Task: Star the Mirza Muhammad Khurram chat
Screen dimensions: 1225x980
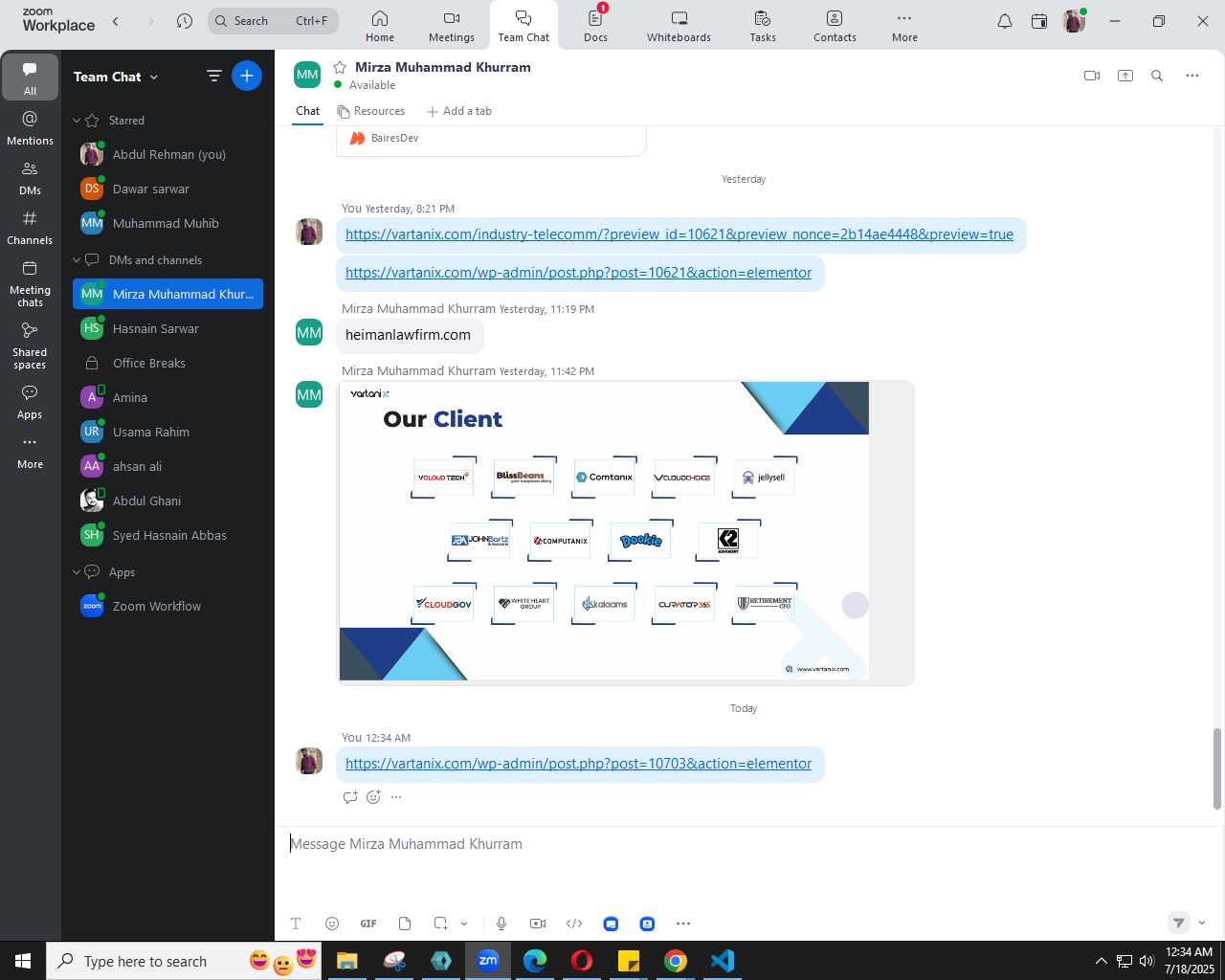Action: (x=340, y=67)
